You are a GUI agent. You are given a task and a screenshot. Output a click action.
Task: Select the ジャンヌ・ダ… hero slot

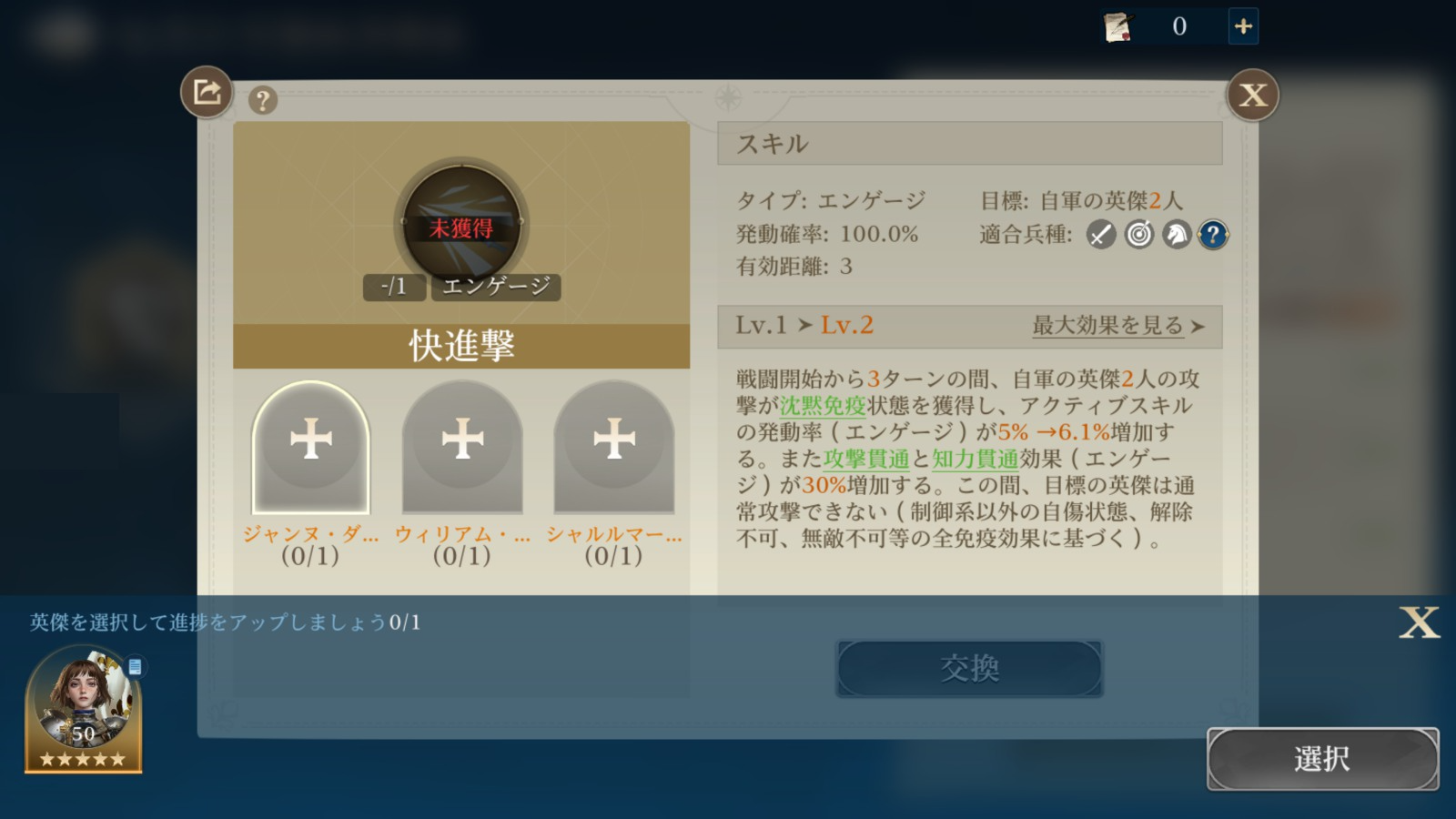pos(311,448)
